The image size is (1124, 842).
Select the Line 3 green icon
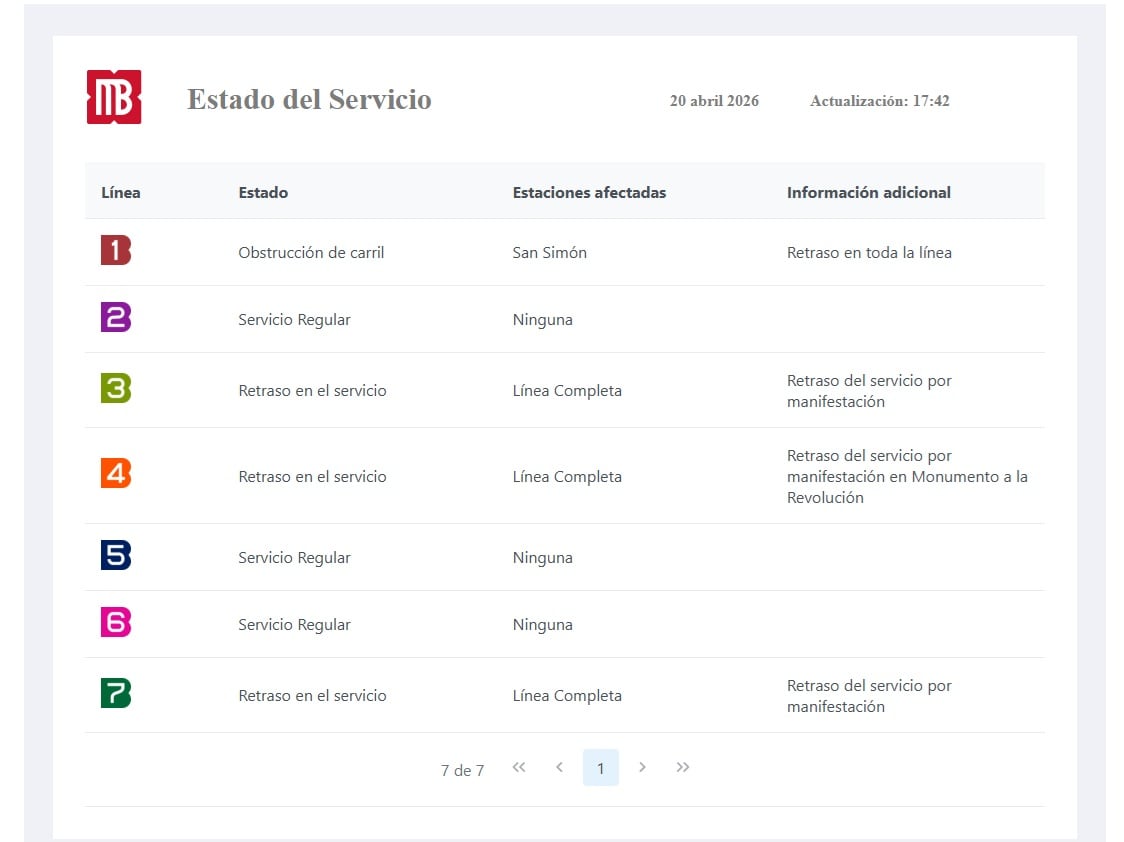coord(116,388)
